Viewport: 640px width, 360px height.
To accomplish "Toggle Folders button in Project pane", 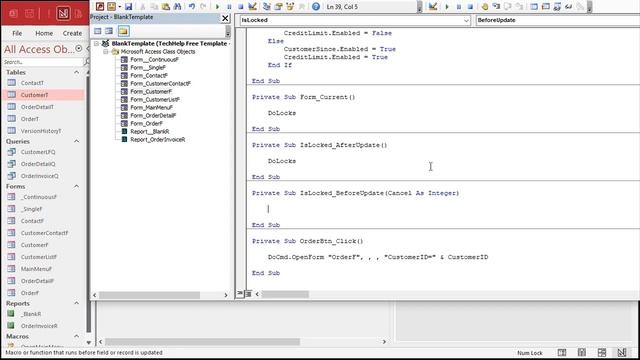I will tap(123, 31).
